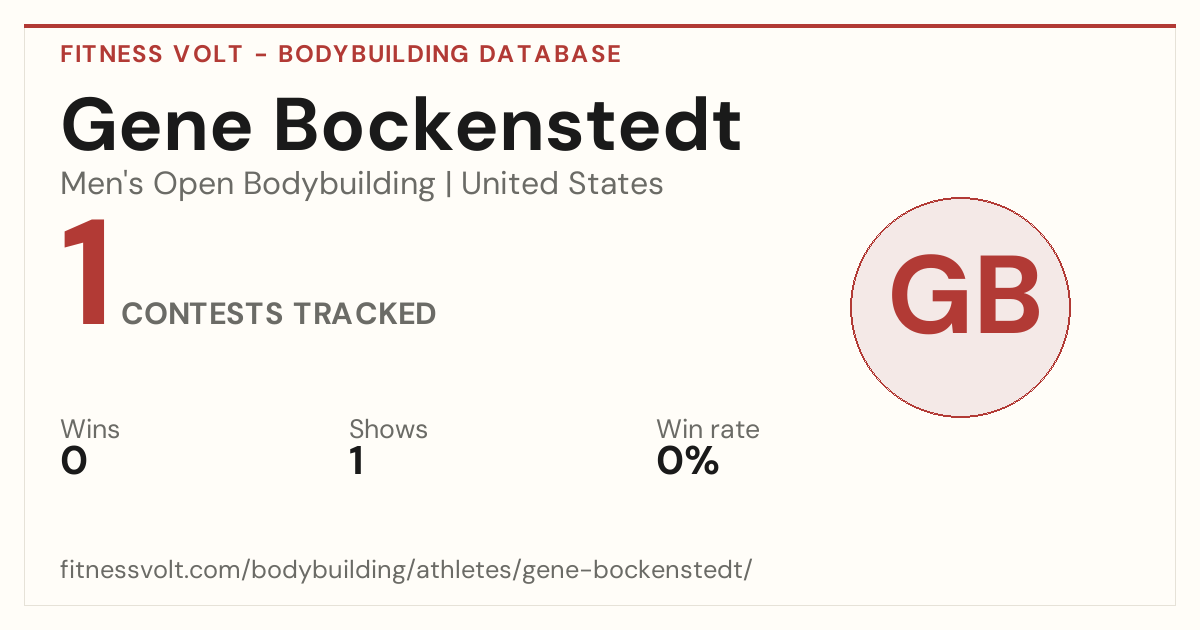Click the pipe separator before United States

pyautogui.click(x=448, y=185)
